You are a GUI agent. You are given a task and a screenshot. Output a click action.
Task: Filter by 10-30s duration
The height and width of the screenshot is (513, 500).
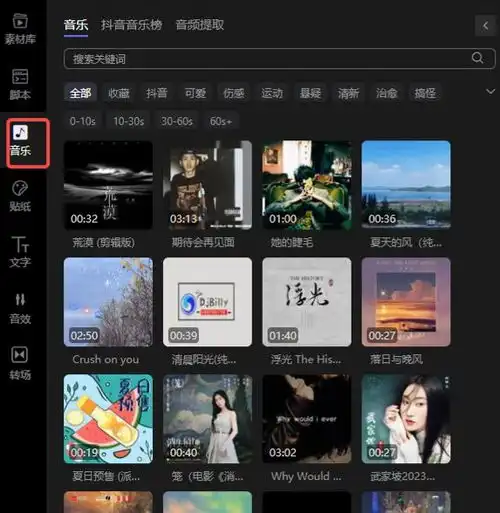point(128,121)
